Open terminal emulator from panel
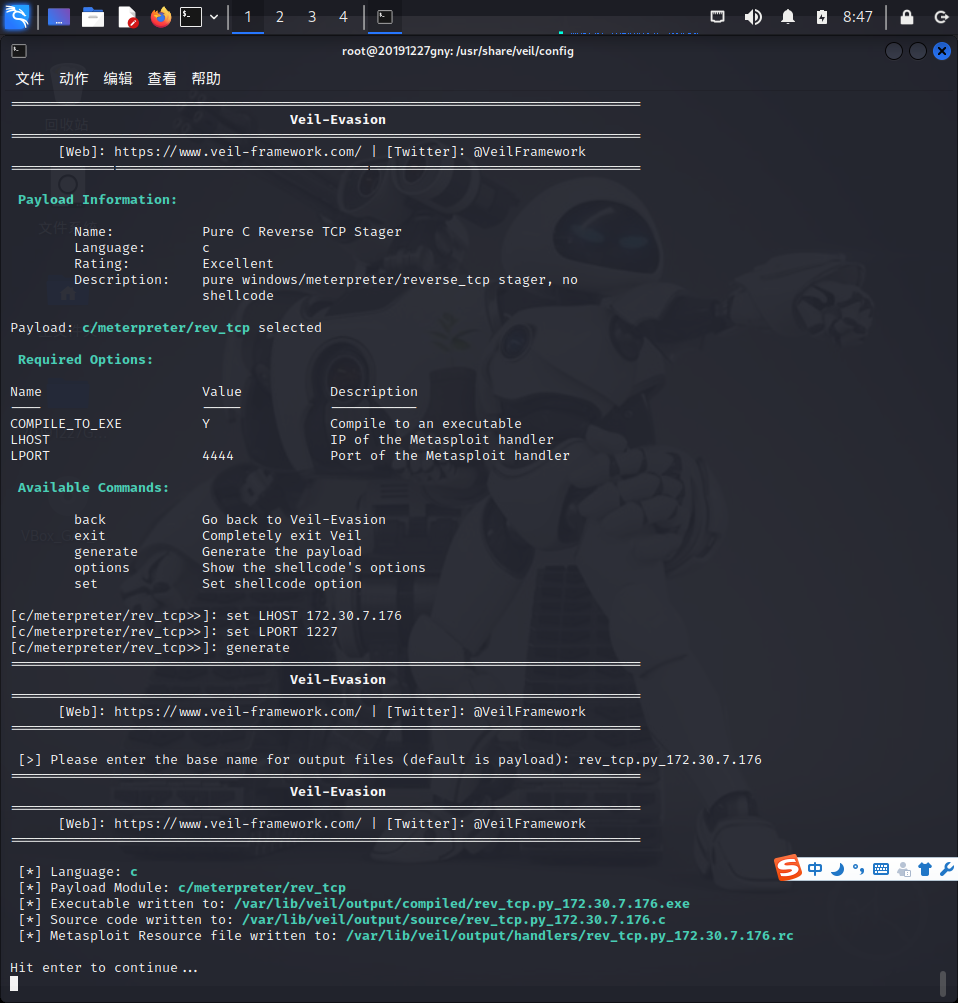Viewport: 958px width, 1003px height. click(191, 17)
